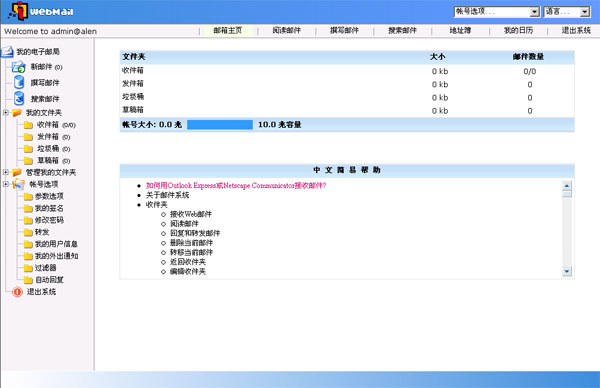Click the 我的外出通知 folder icon
Image resolution: width=600 pixels, height=388 pixels.
[x=28, y=256]
